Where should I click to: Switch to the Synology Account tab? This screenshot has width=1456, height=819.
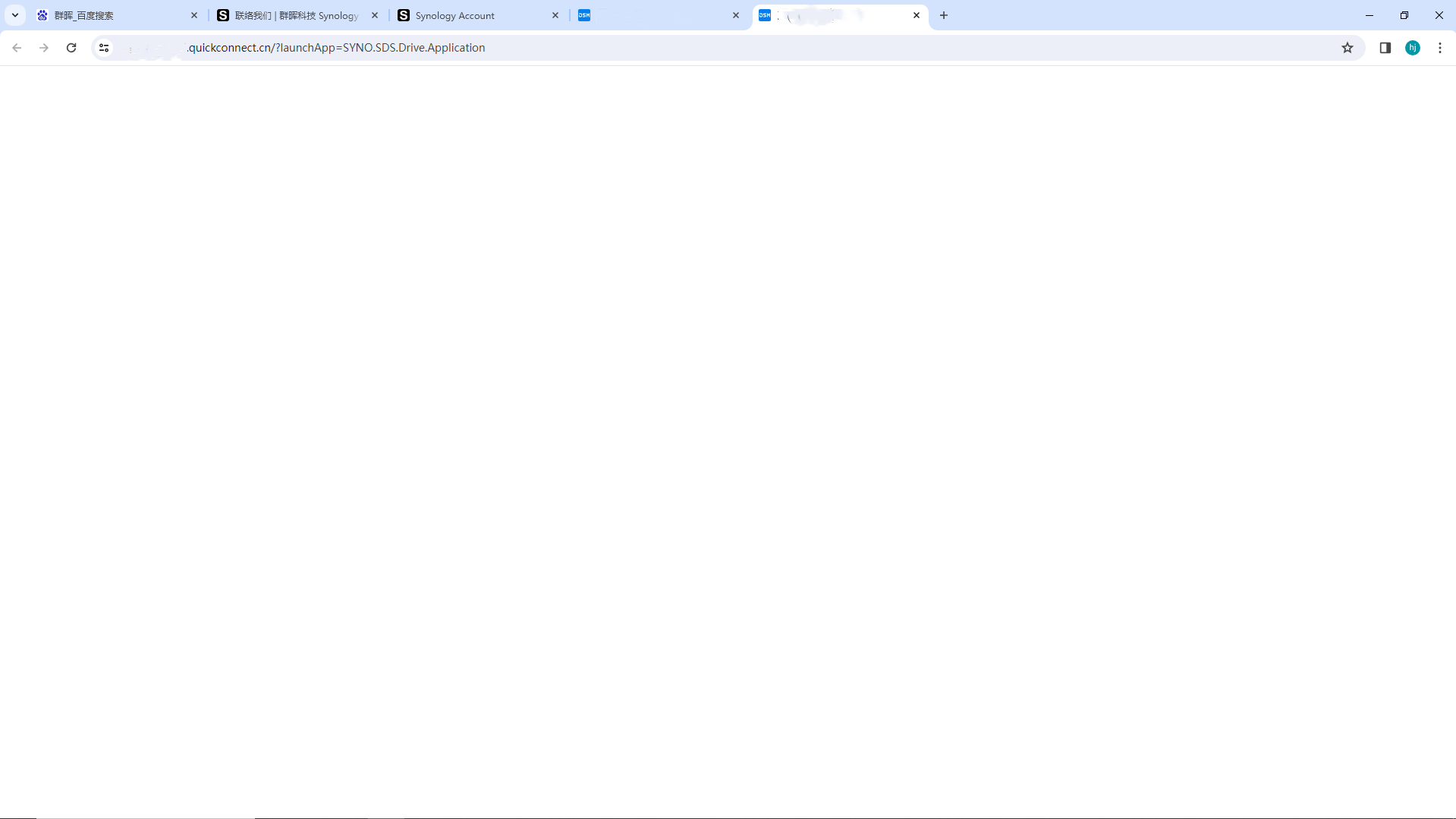click(470, 15)
